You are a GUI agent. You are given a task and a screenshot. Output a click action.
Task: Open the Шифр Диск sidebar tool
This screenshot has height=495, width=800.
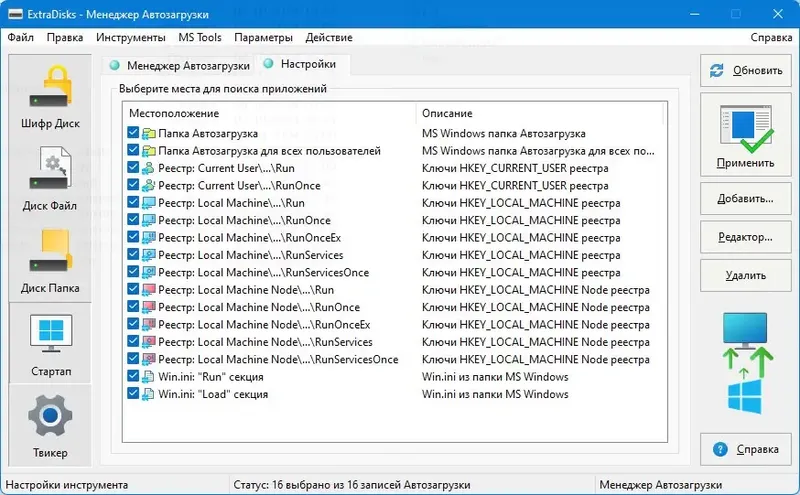50,96
